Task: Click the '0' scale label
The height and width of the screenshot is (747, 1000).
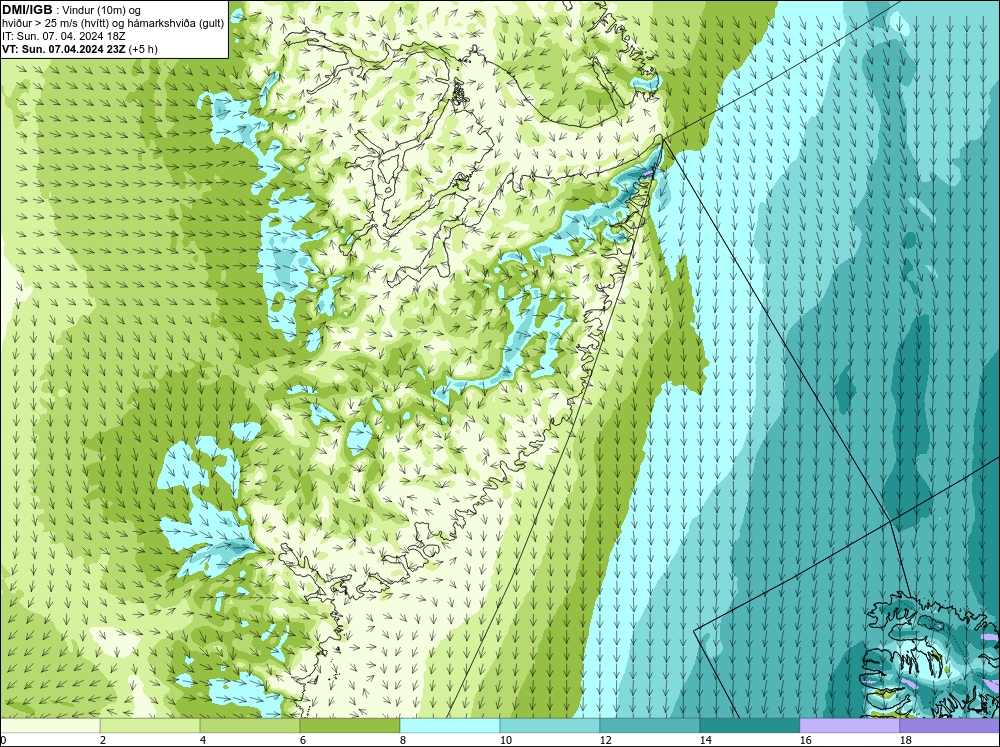Action: [4, 740]
